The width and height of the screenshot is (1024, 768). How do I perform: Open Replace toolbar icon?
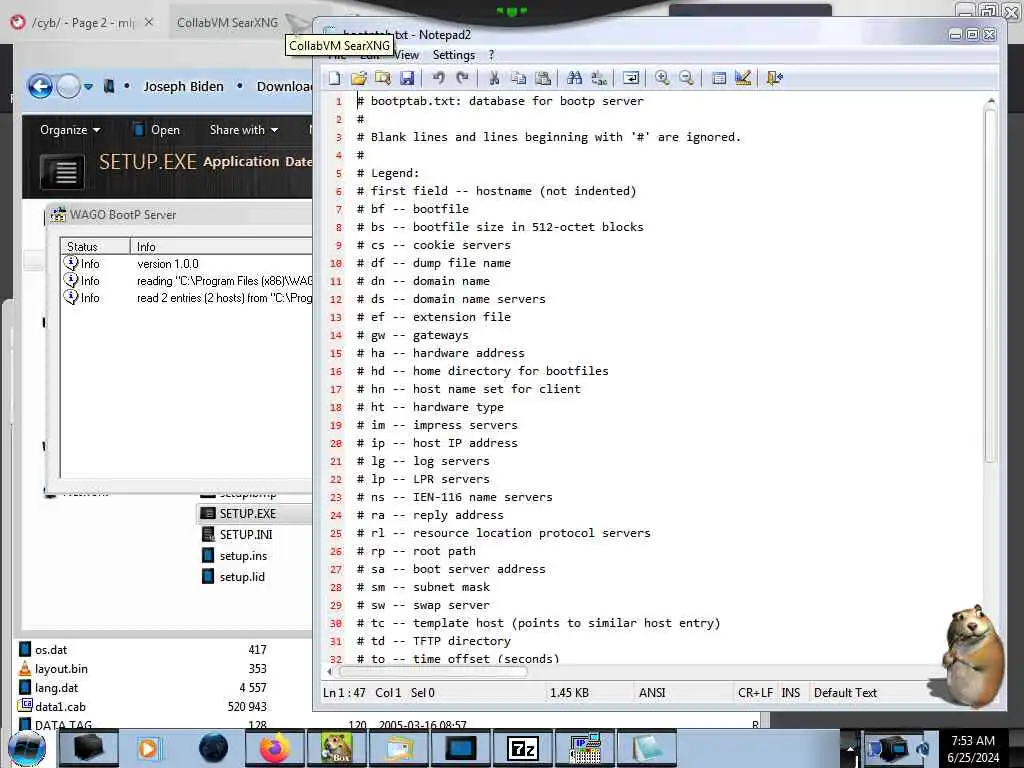(599, 78)
